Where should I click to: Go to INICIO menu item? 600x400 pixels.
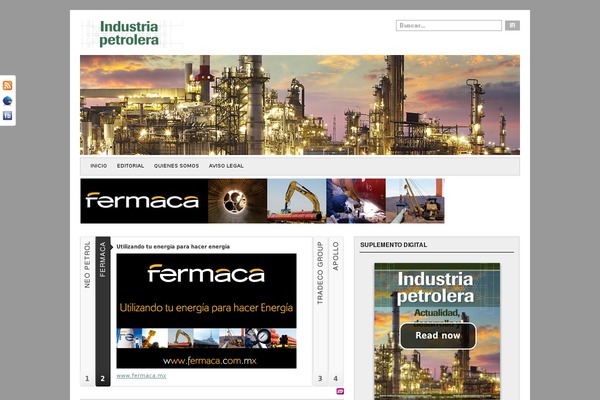tap(98, 166)
